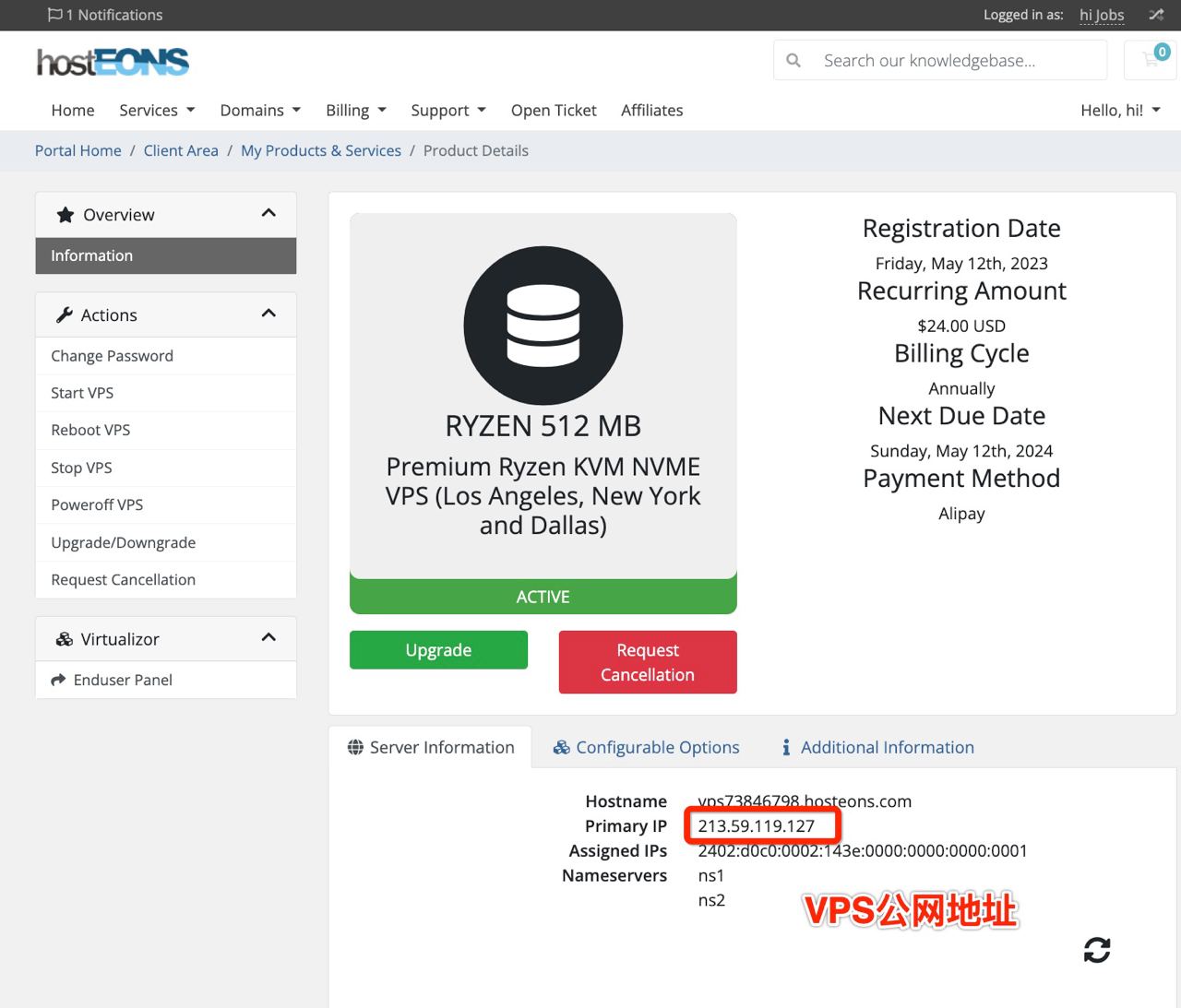1181x1008 pixels.
Task: Click the assigned IPv6 address value
Action: pyautogui.click(x=863, y=851)
